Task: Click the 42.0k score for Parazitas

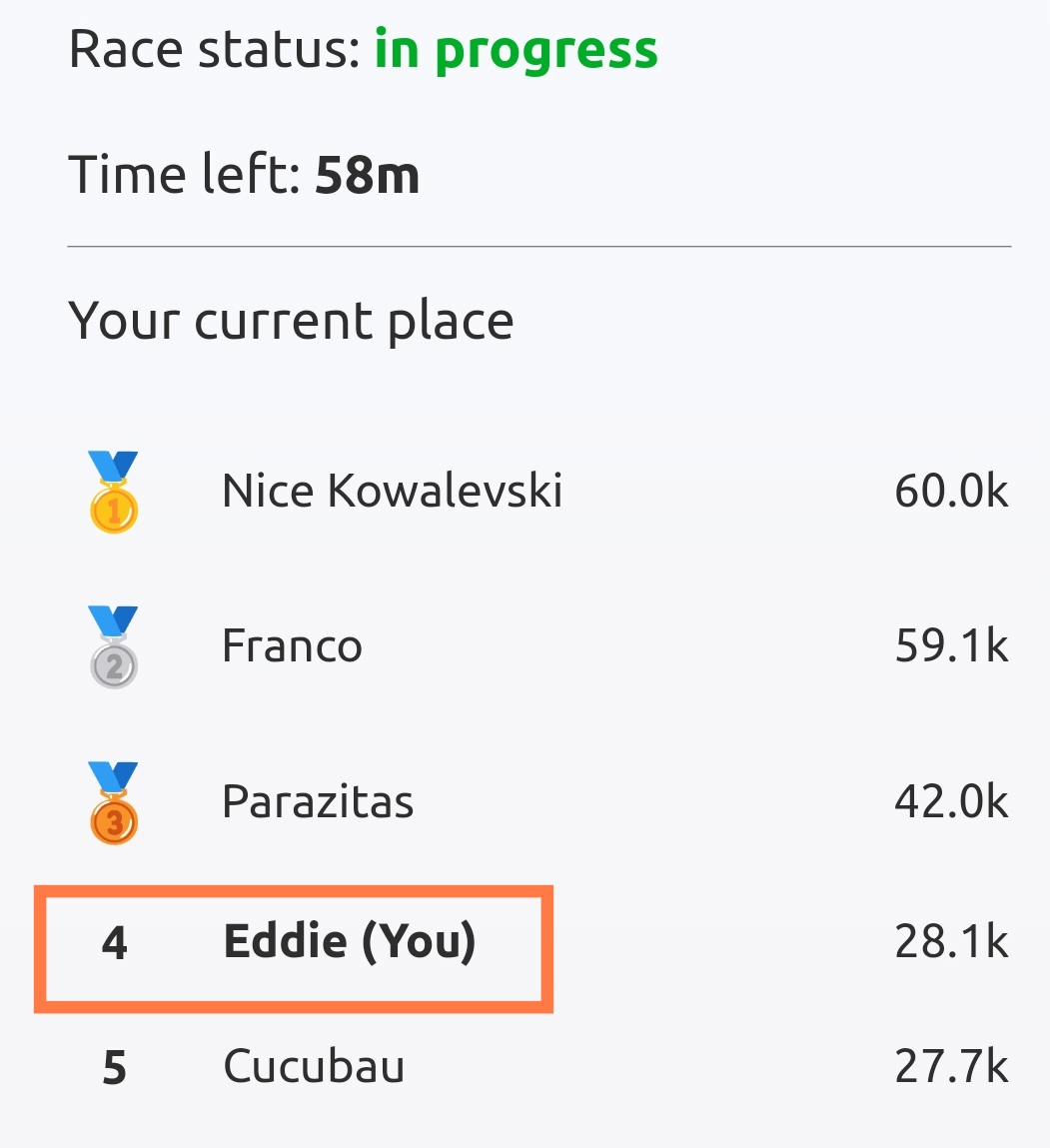Action: 951,801
